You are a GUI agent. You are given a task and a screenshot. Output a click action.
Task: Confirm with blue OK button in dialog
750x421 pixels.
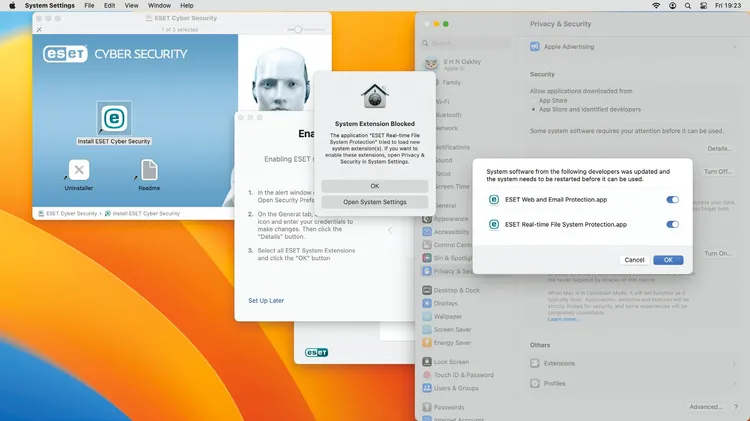[668, 260]
